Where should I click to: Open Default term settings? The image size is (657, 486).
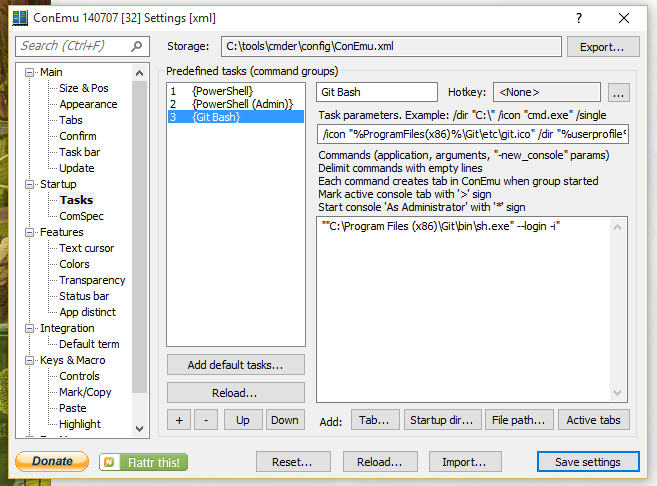tap(89, 344)
